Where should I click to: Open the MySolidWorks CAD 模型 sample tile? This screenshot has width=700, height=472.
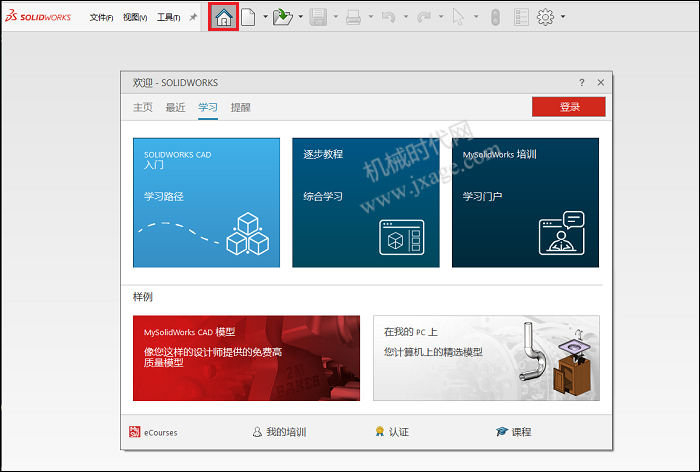pyautogui.click(x=246, y=358)
